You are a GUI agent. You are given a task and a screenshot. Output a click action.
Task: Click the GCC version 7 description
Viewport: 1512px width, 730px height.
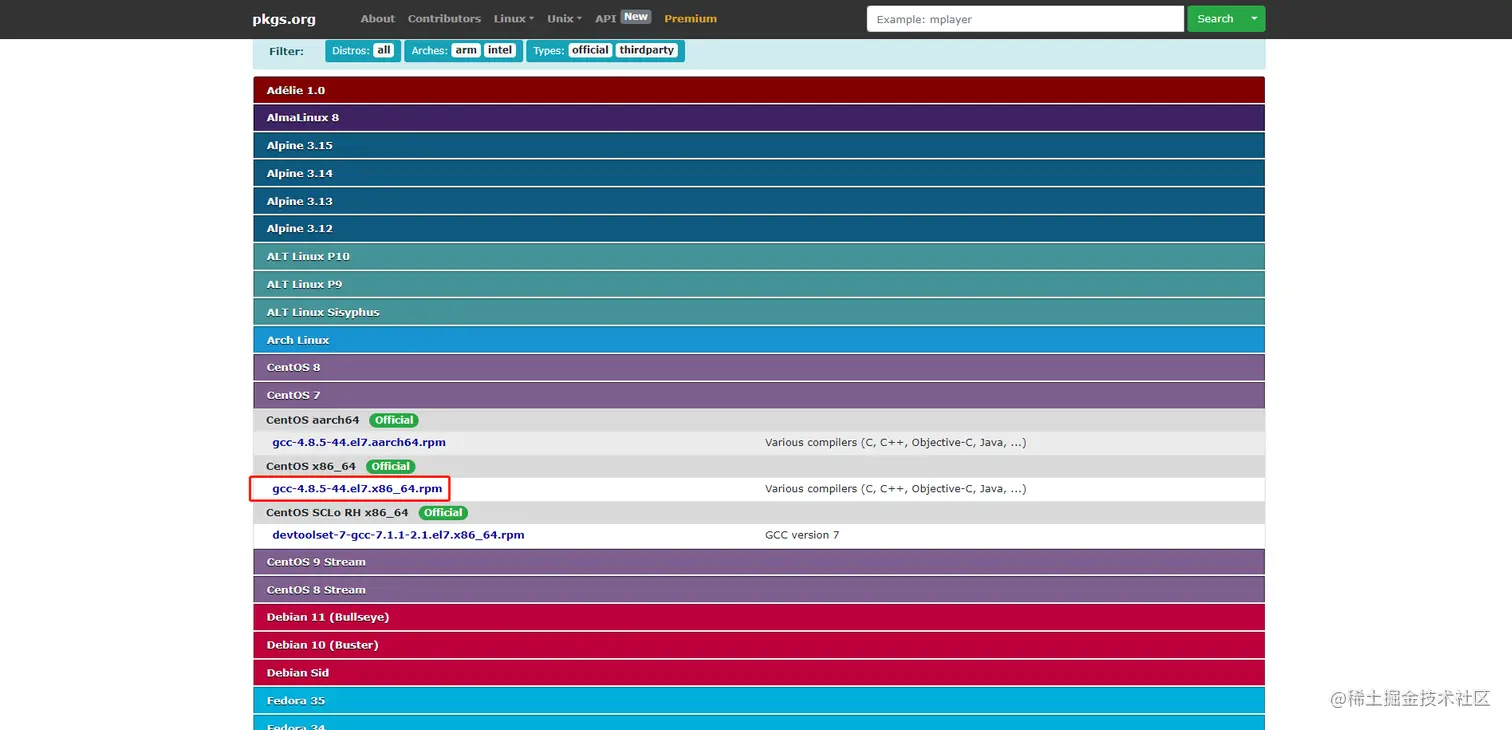point(802,535)
